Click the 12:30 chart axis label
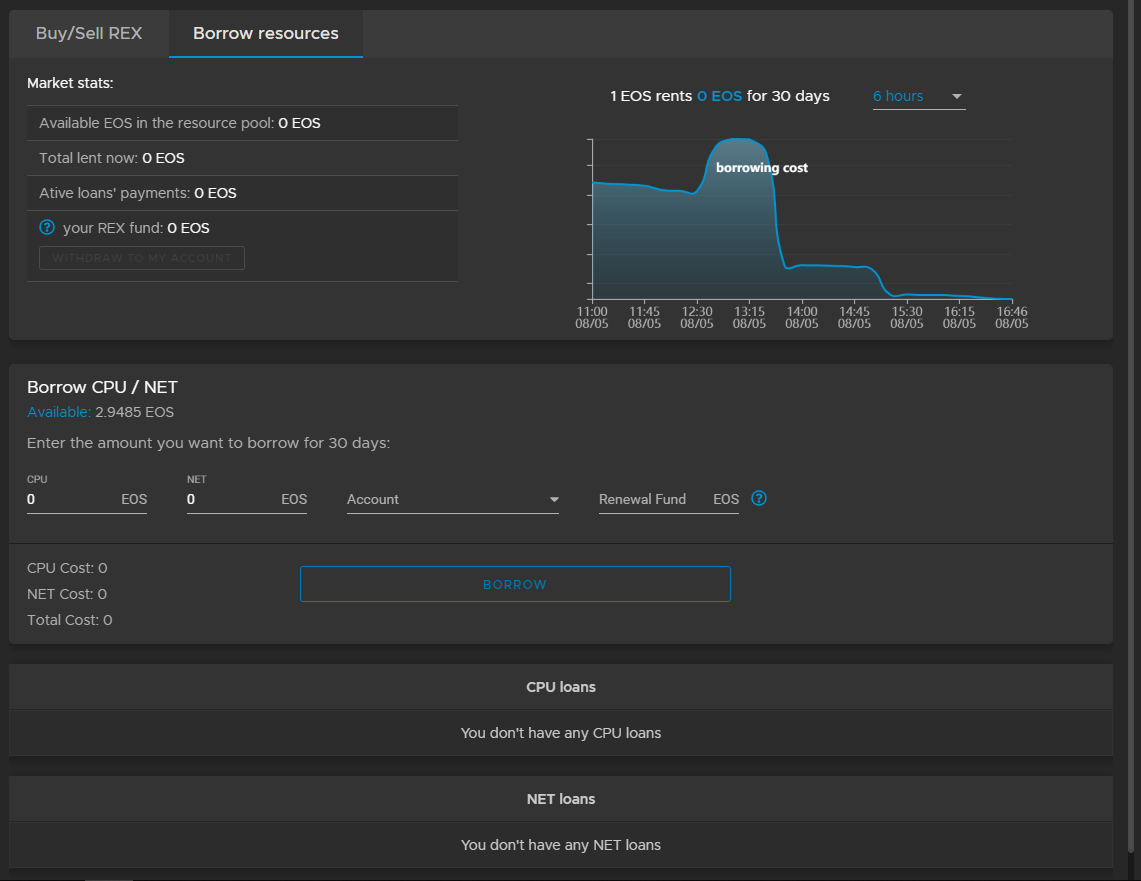This screenshot has width=1141, height=881. (697, 317)
